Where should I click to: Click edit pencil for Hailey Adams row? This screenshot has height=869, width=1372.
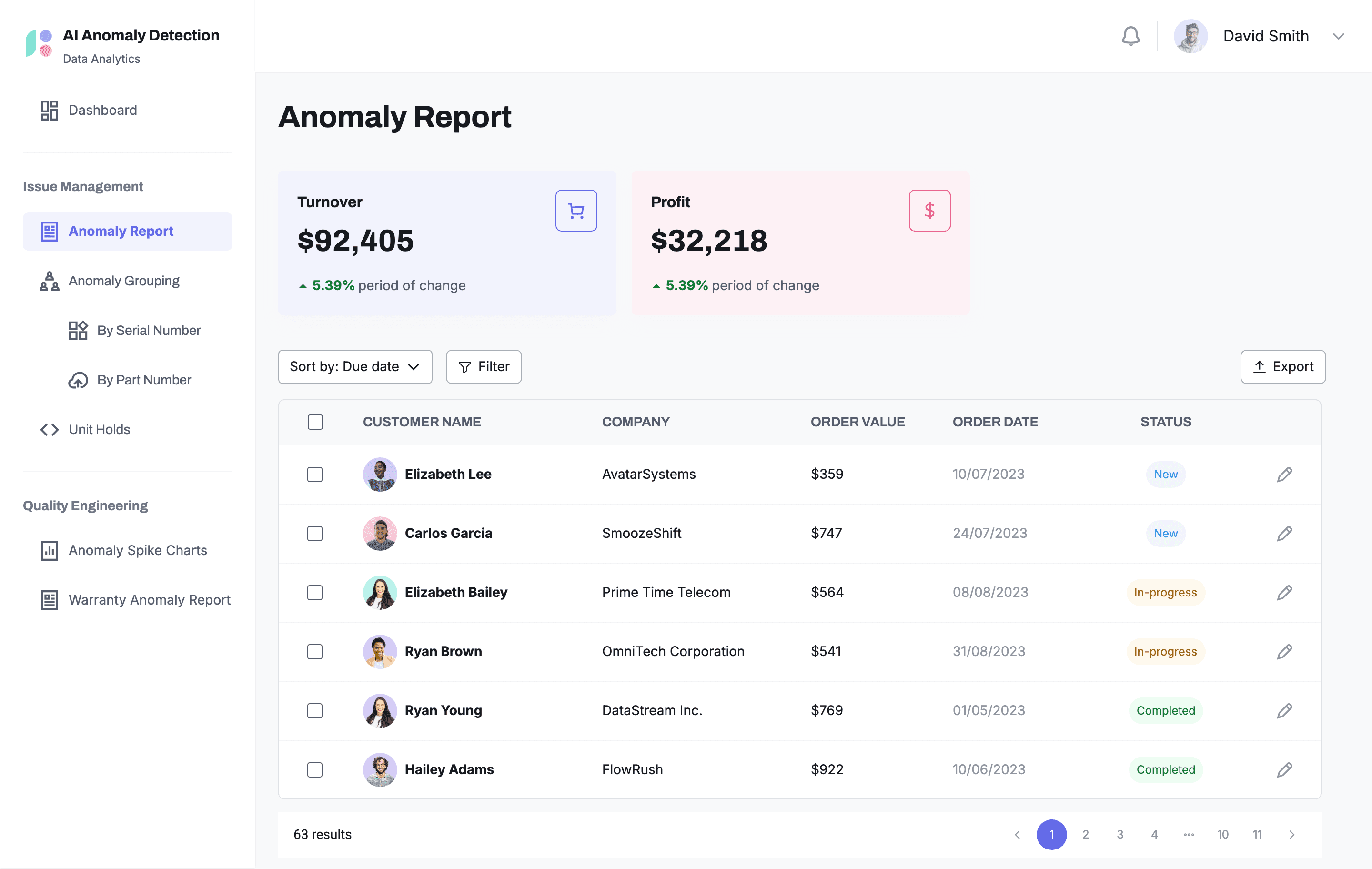point(1284,770)
